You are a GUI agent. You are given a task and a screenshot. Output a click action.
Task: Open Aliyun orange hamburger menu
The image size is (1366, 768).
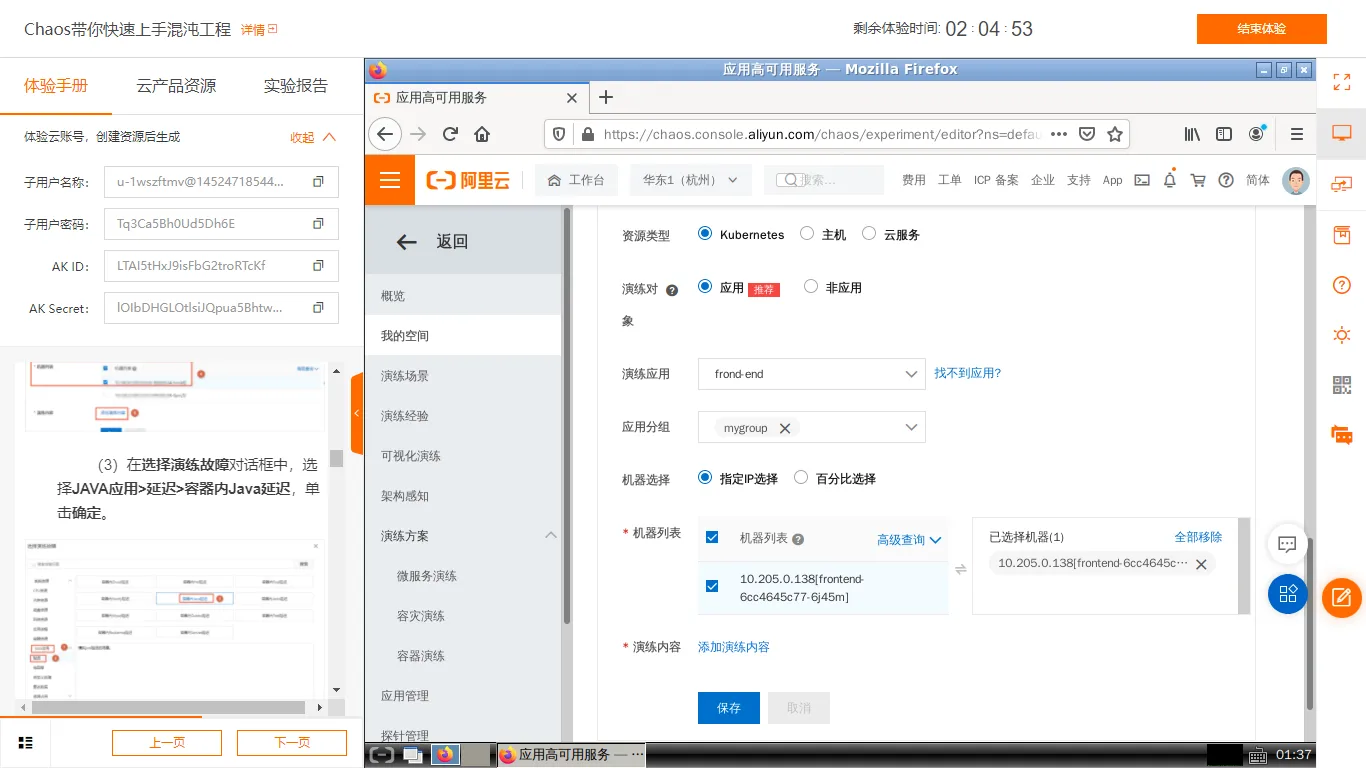(x=390, y=180)
